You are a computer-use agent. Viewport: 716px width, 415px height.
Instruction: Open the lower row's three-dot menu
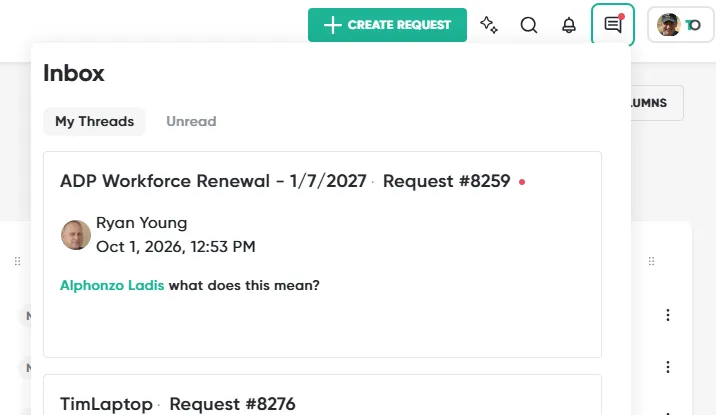668,367
